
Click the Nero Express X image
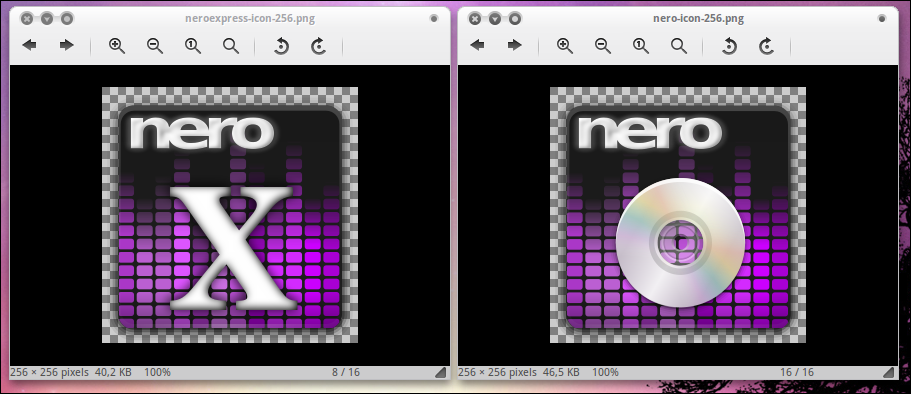point(230,215)
